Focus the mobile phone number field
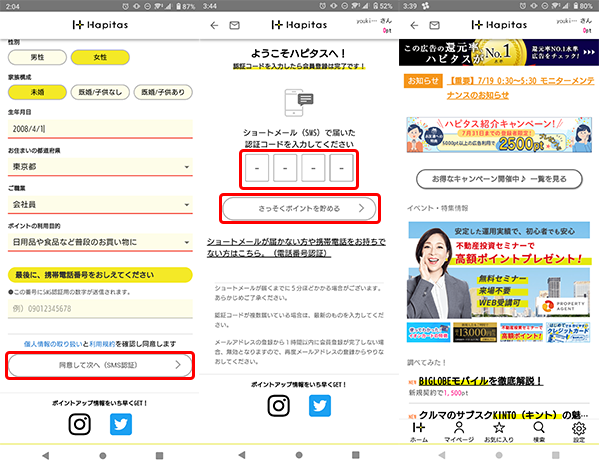 coord(100,309)
